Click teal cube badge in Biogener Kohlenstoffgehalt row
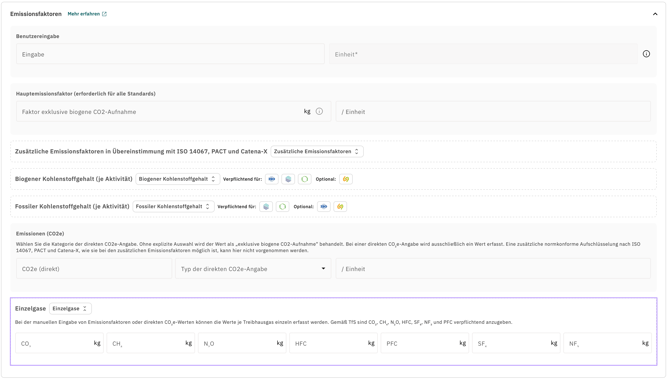Viewport: 670px width, 381px height. click(288, 179)
